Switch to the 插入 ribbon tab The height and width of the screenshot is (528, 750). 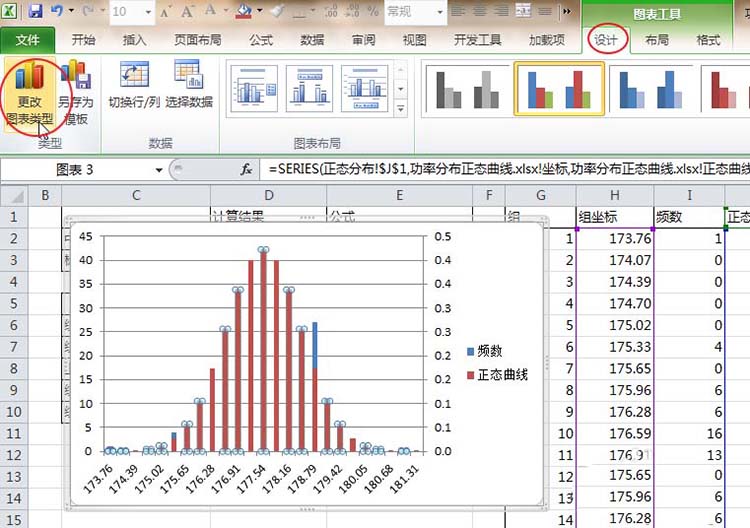pyautogui.click(x=134, y=40)
